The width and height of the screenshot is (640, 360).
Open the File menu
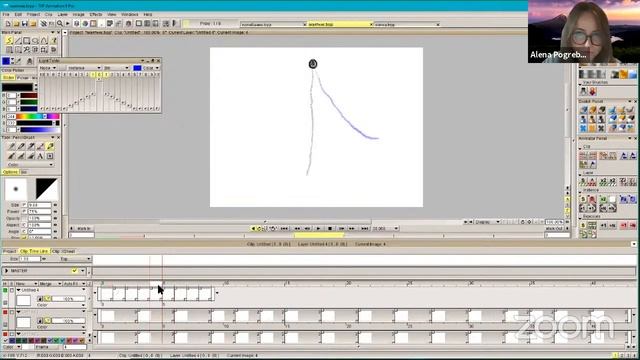[6, 14]
